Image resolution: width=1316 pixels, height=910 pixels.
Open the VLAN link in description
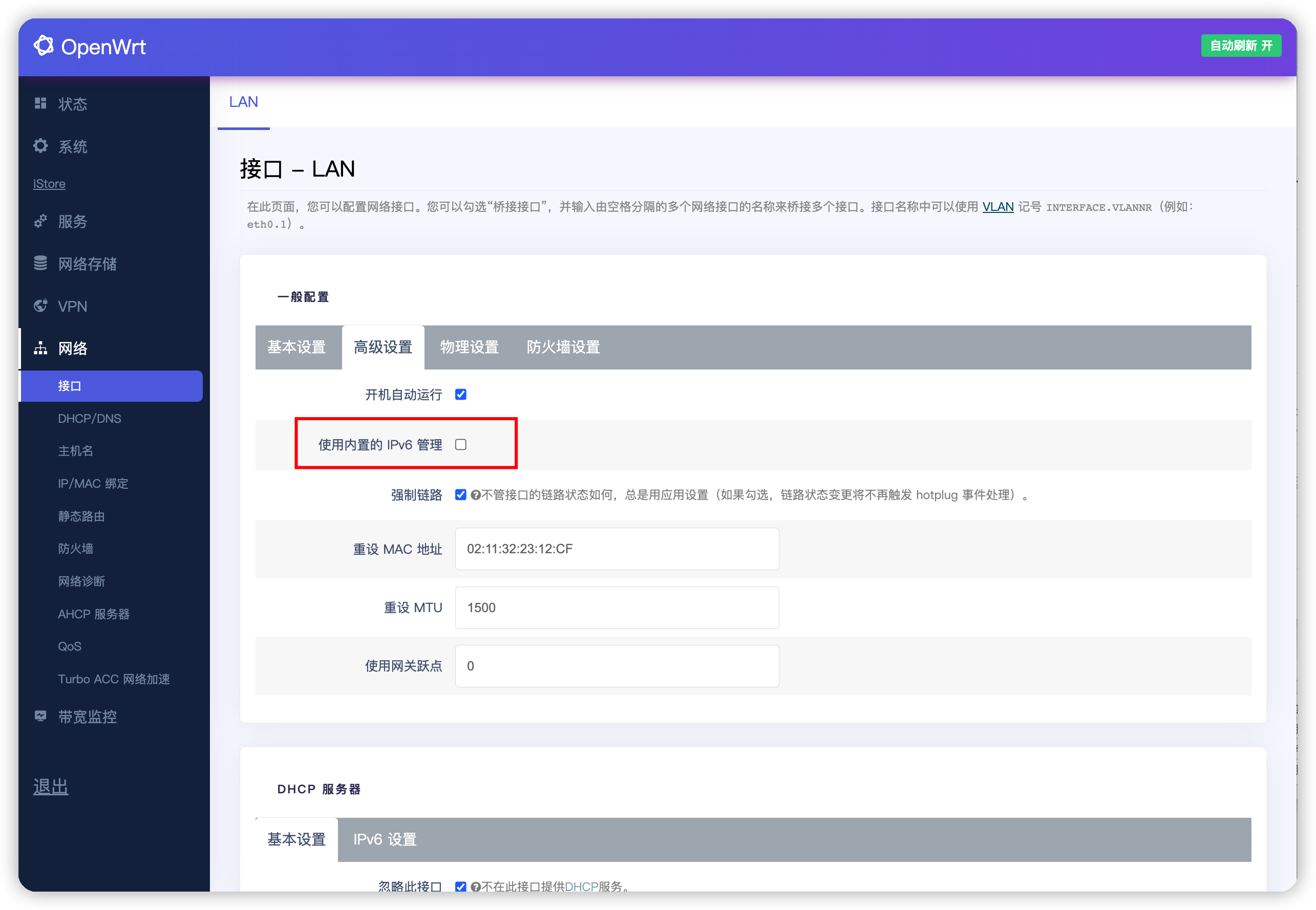997,207
